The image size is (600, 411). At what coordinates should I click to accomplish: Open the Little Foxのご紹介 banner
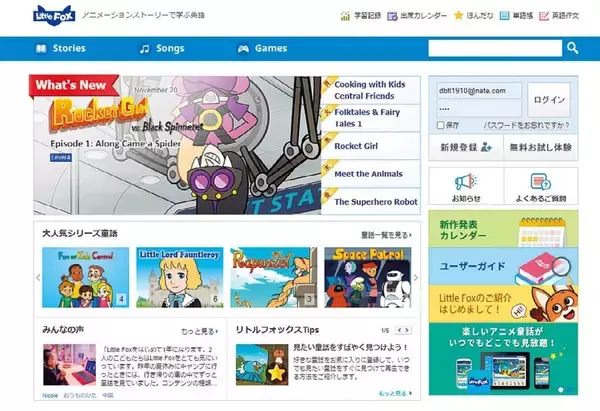503,303
